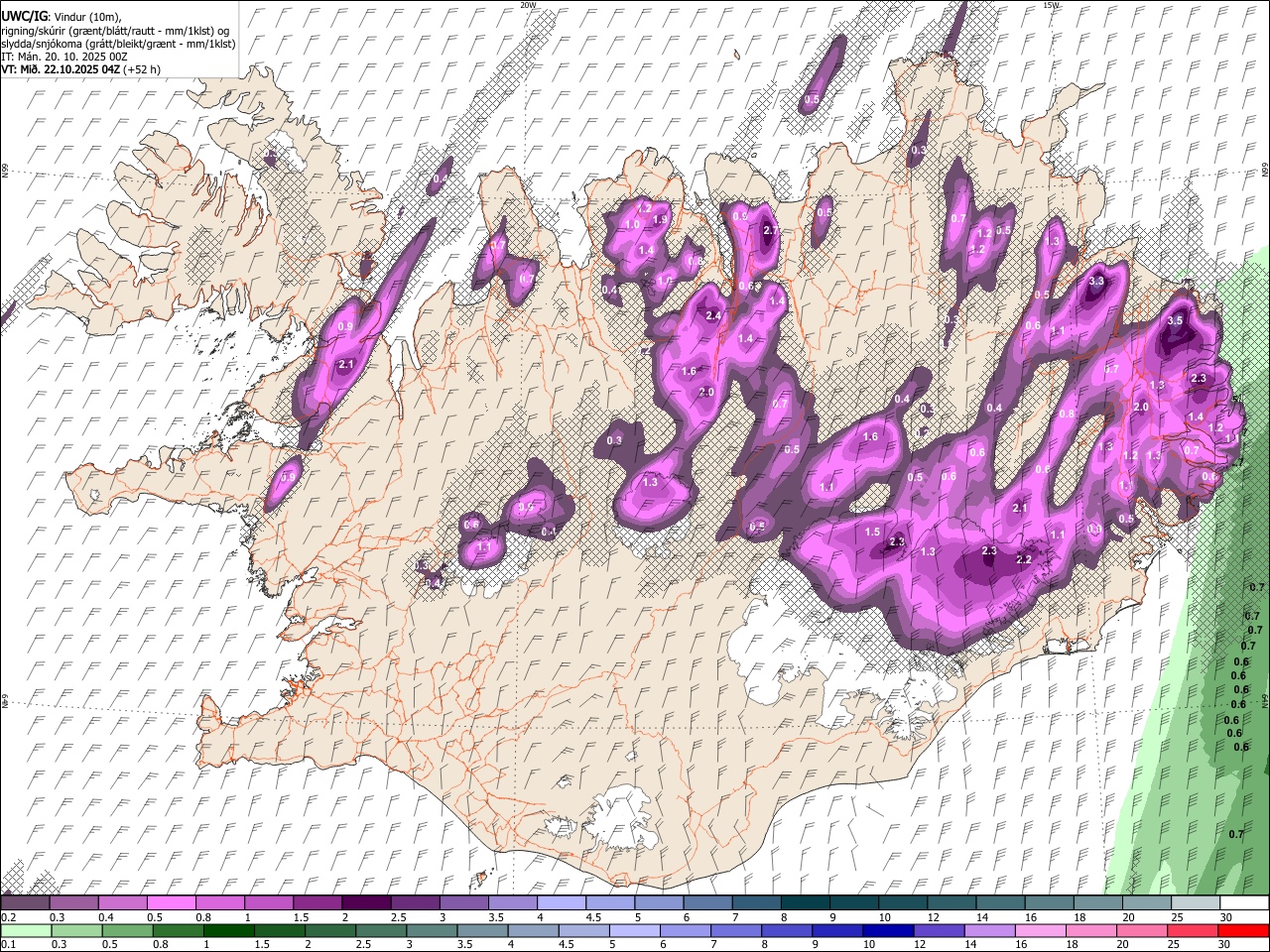Pick upper legend swatch labeled 4
The width and height of the screenshot is (1270, 952).
coord(562,902)
